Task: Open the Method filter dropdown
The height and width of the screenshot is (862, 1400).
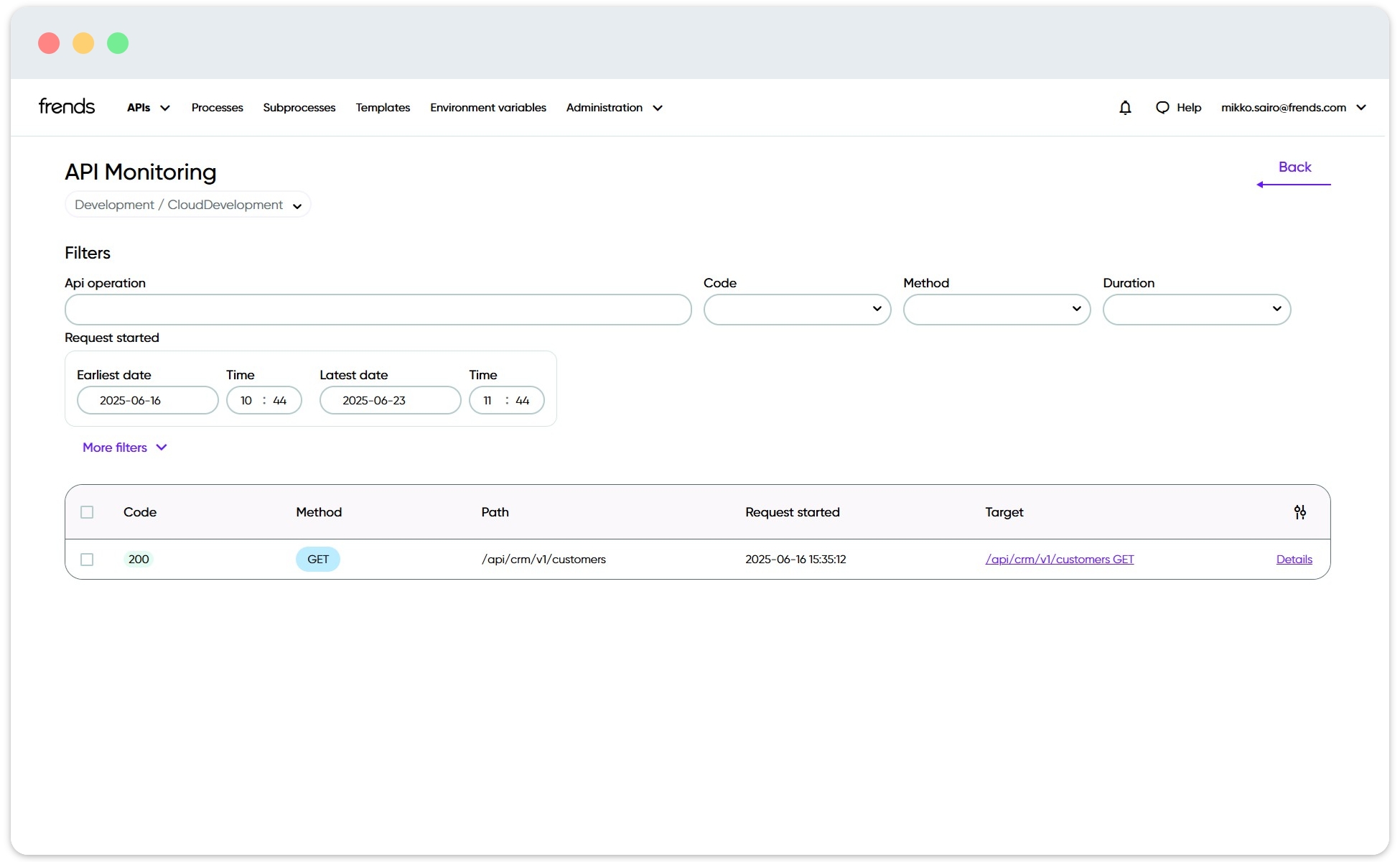Action: 997,310
